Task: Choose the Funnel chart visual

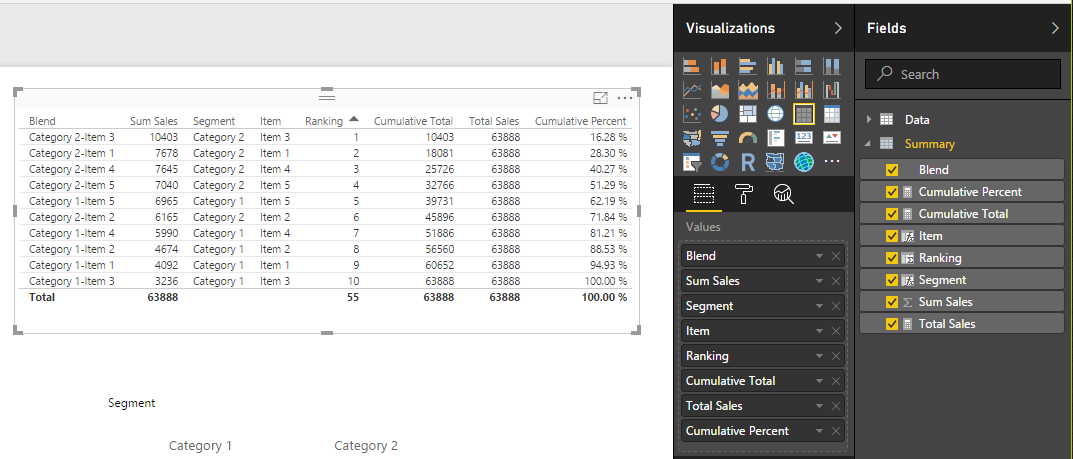Action: click(x=720, y=137)
